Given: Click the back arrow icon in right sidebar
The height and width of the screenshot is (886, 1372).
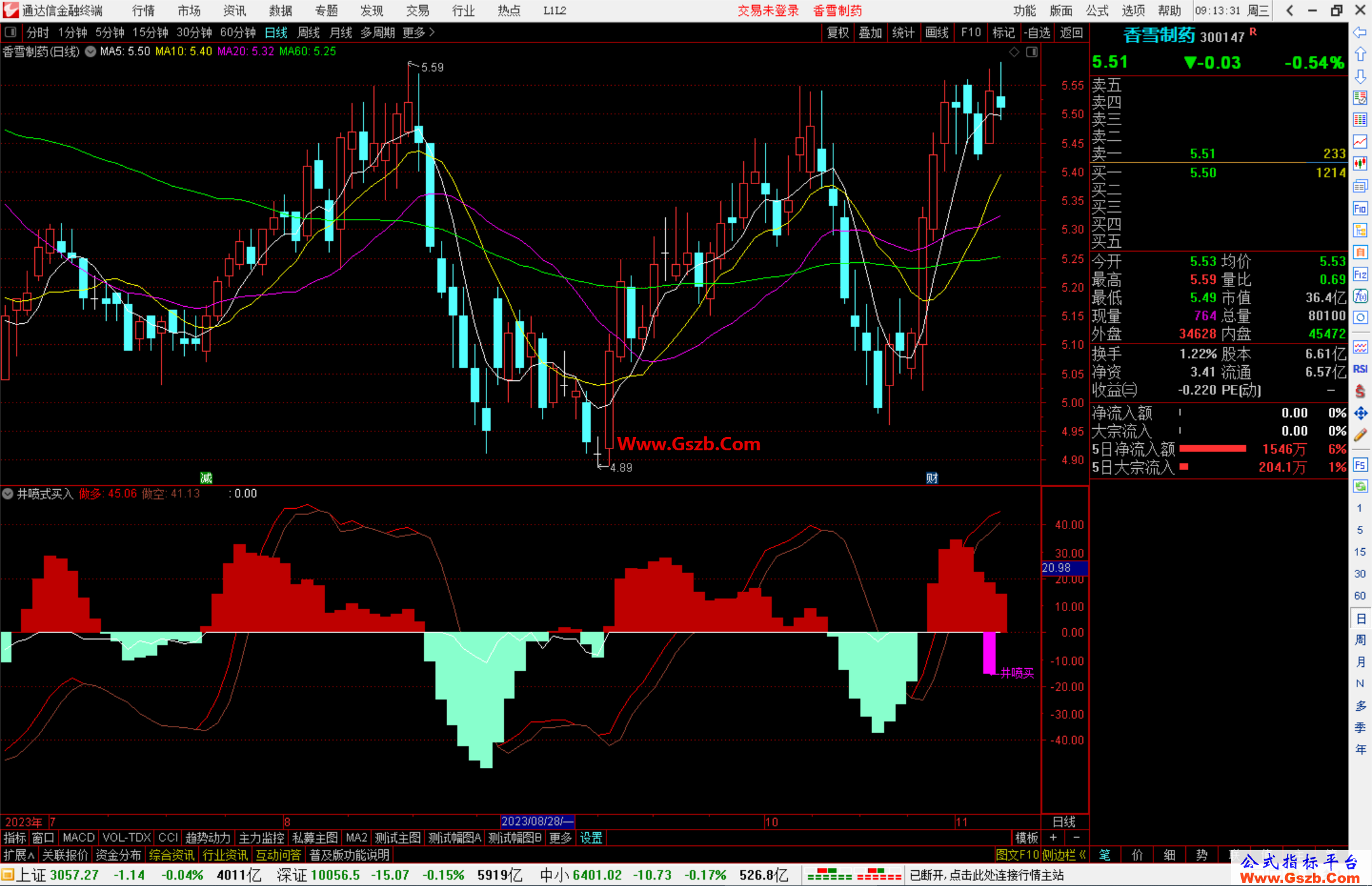Looking at the screenshot, I should (1360, 32).
